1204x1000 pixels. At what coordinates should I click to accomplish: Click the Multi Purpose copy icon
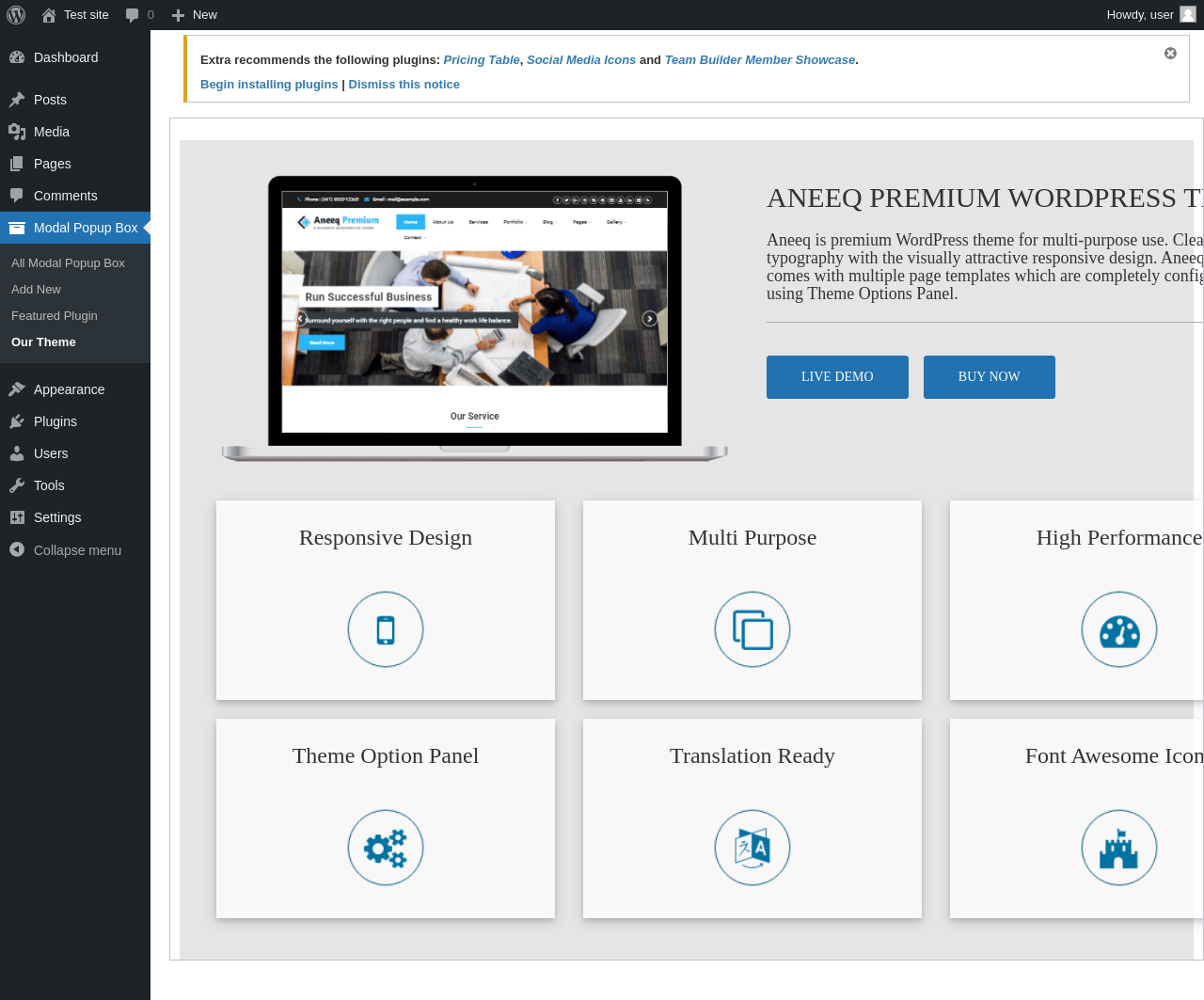pyautogui.click(x=752, y=629)
